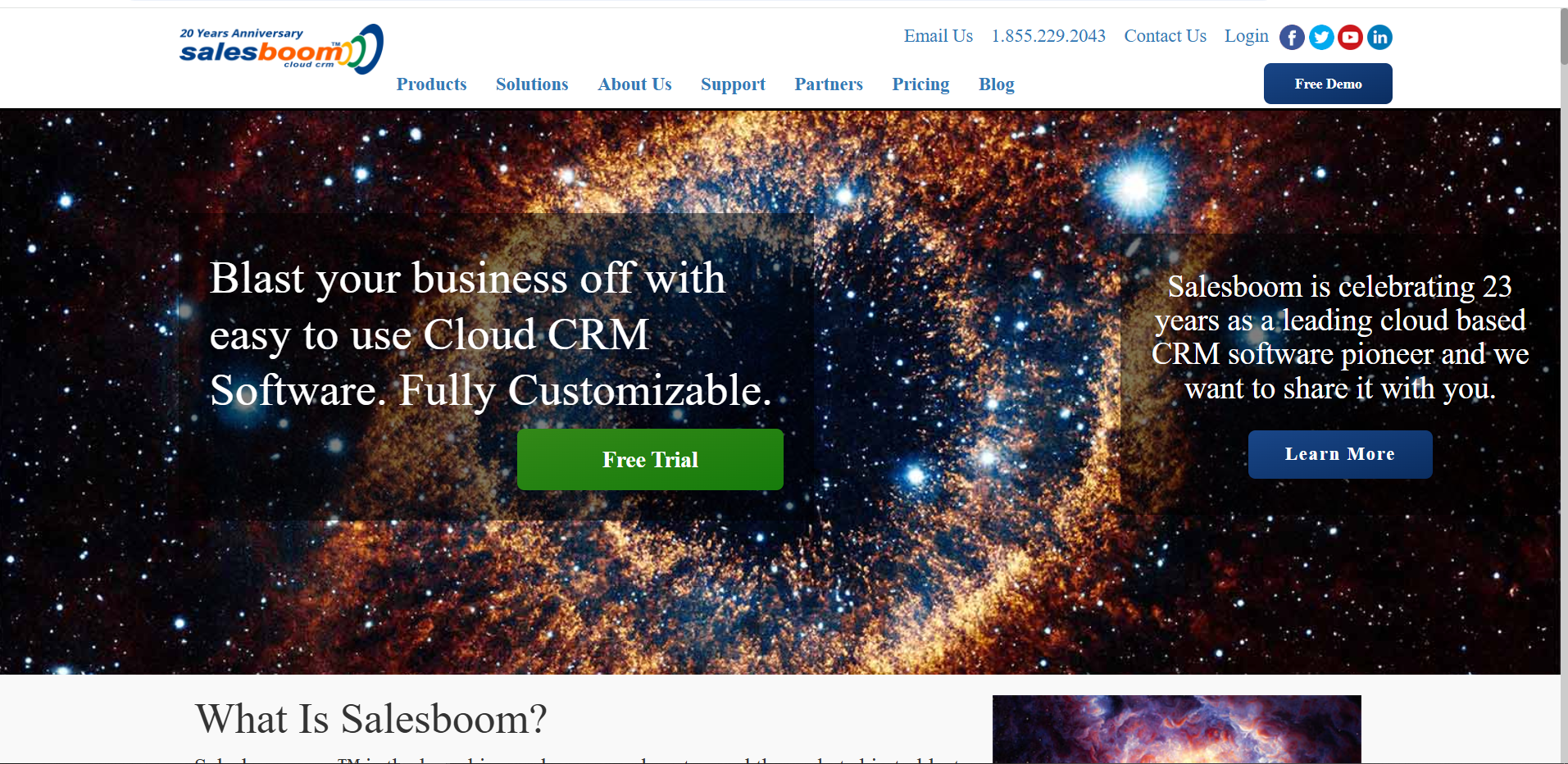Screen dimensions: 1568x764
Task: Click the Login link
Action: pyautogui.click(x=1246, y=36)
